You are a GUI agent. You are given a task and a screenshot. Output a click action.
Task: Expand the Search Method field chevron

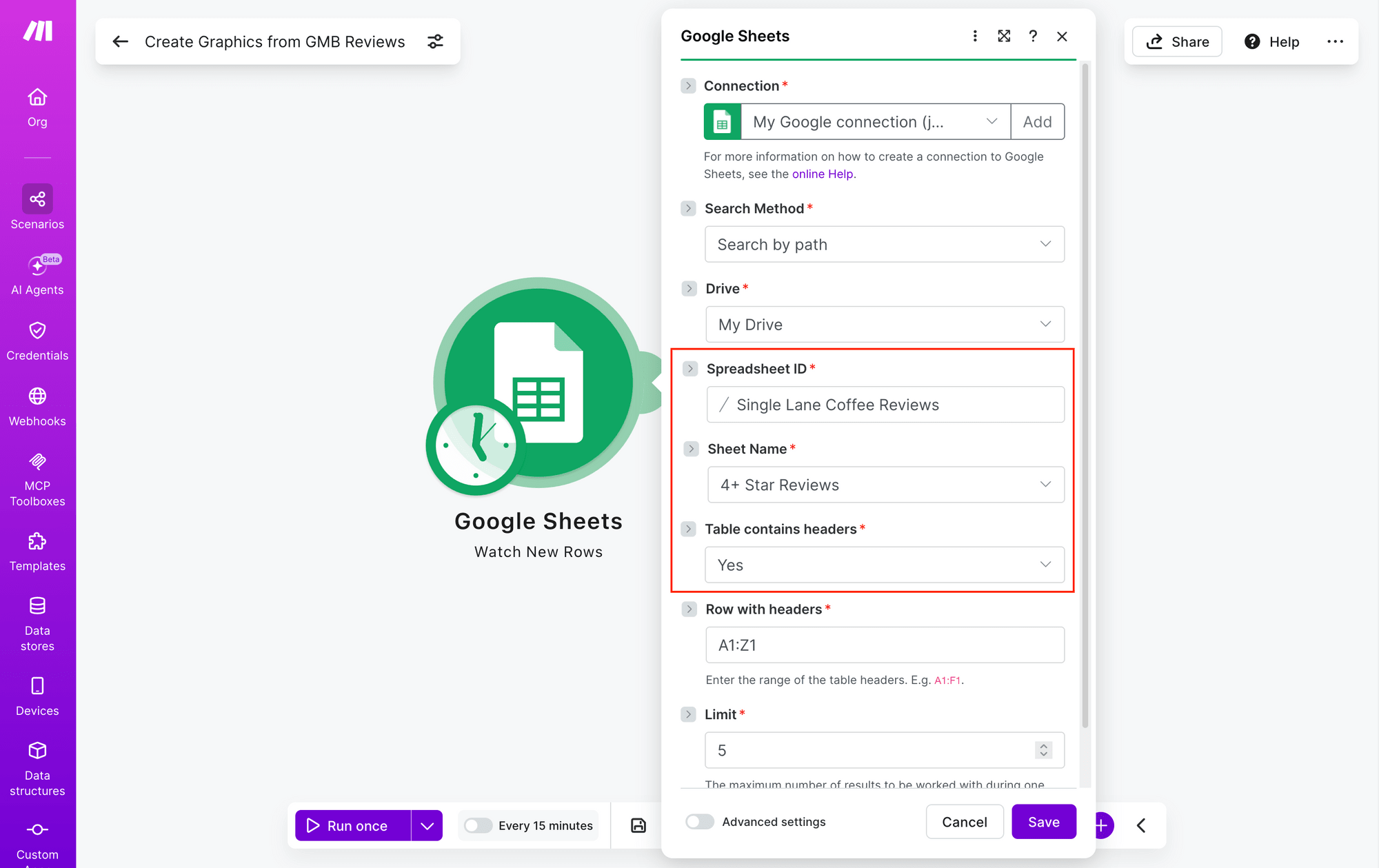point(688,208)
